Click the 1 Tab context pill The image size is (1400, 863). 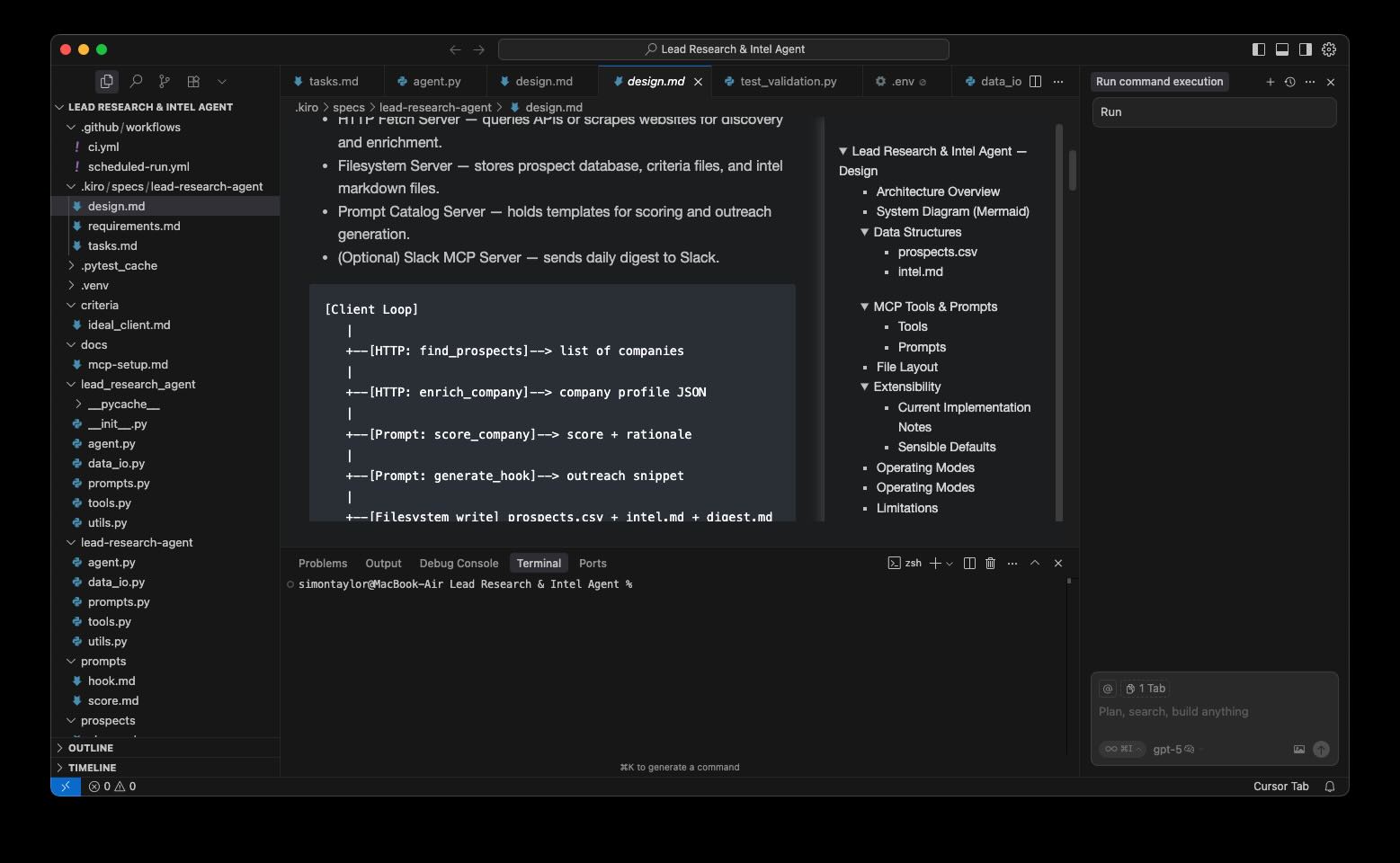pos(1146,689)
